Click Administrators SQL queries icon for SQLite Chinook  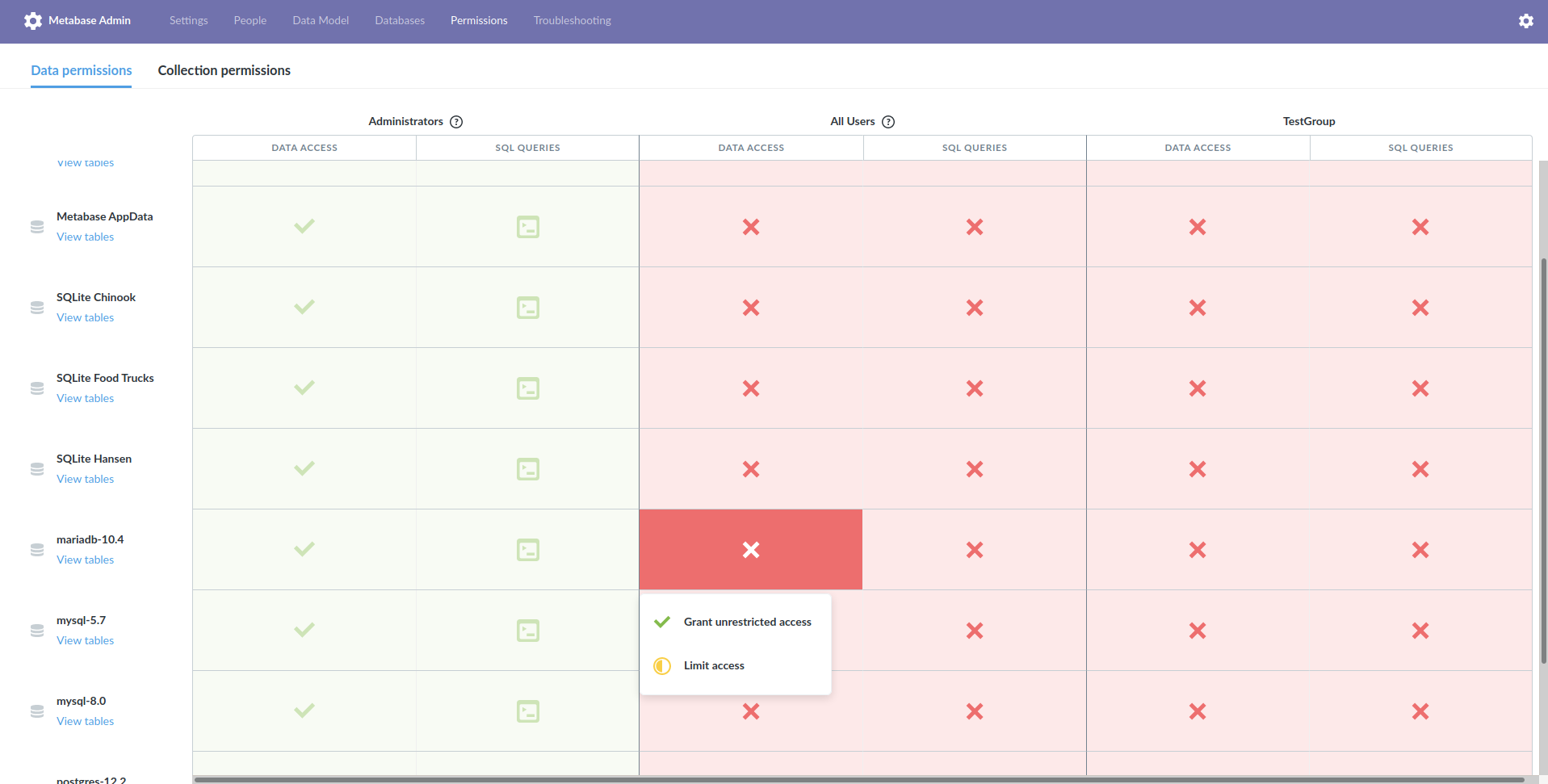point(528,308)
